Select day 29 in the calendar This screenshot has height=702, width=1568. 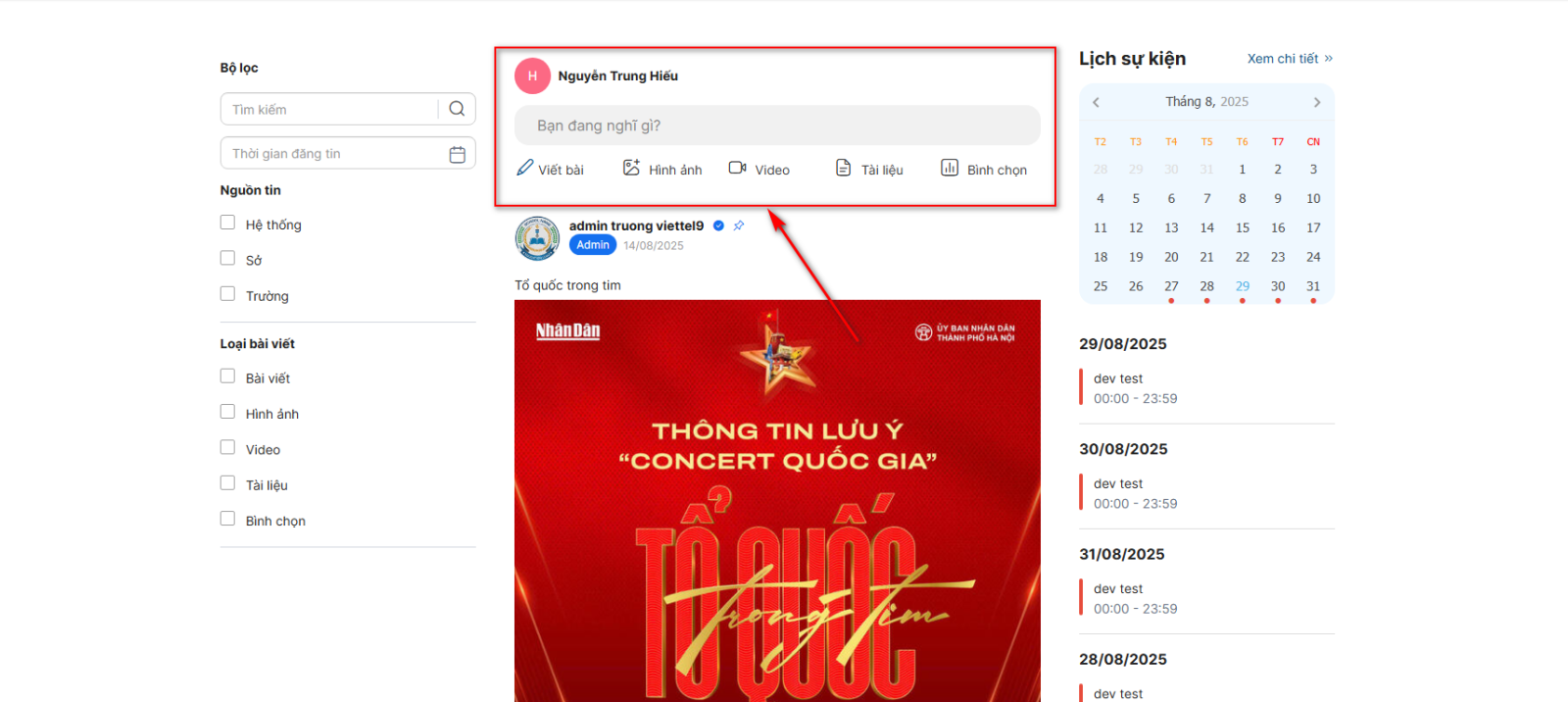click(1243, 286)
